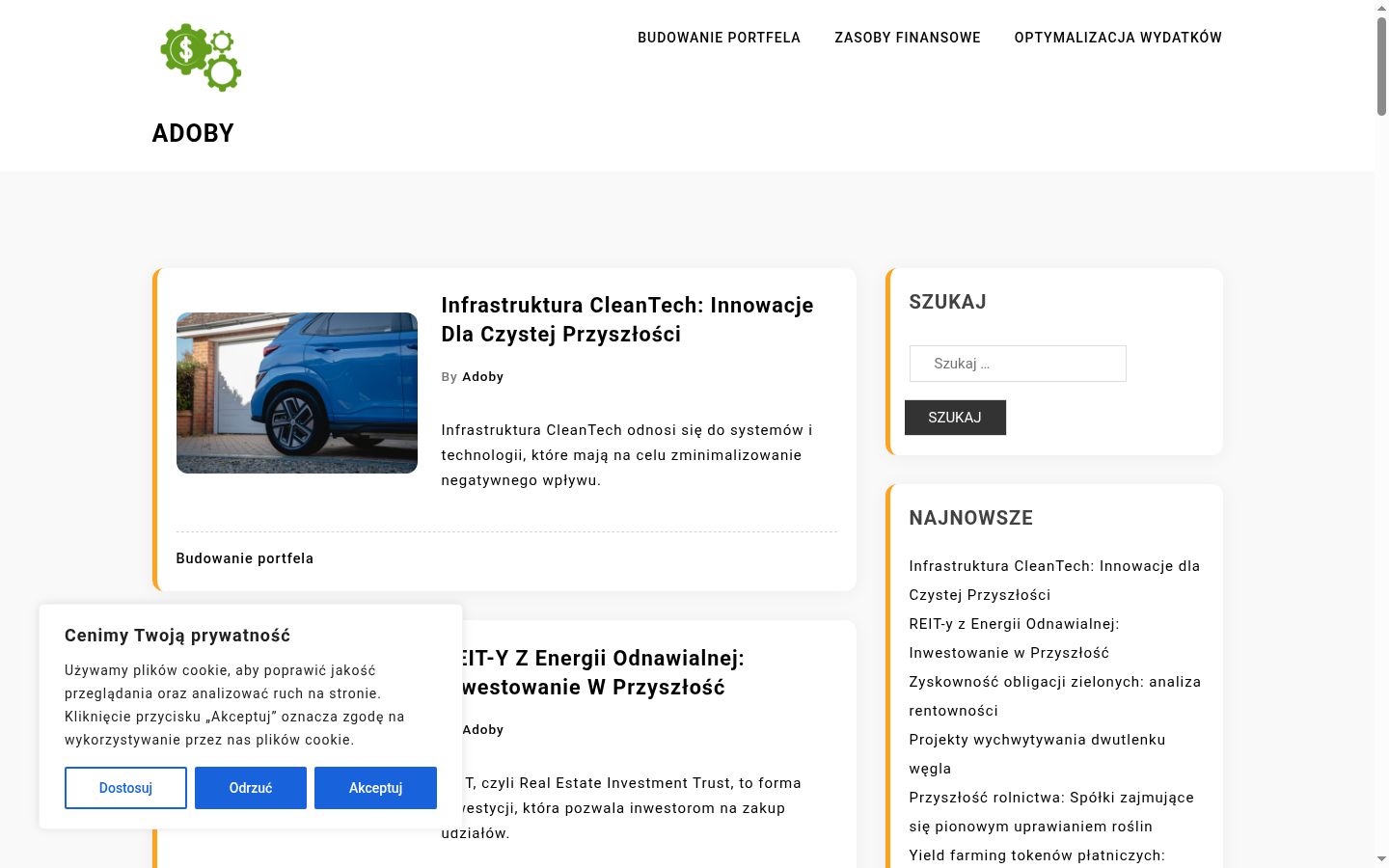The image size is (1389, 868).
Task: Focus the Szukaj search input field
Action: 1018,364
